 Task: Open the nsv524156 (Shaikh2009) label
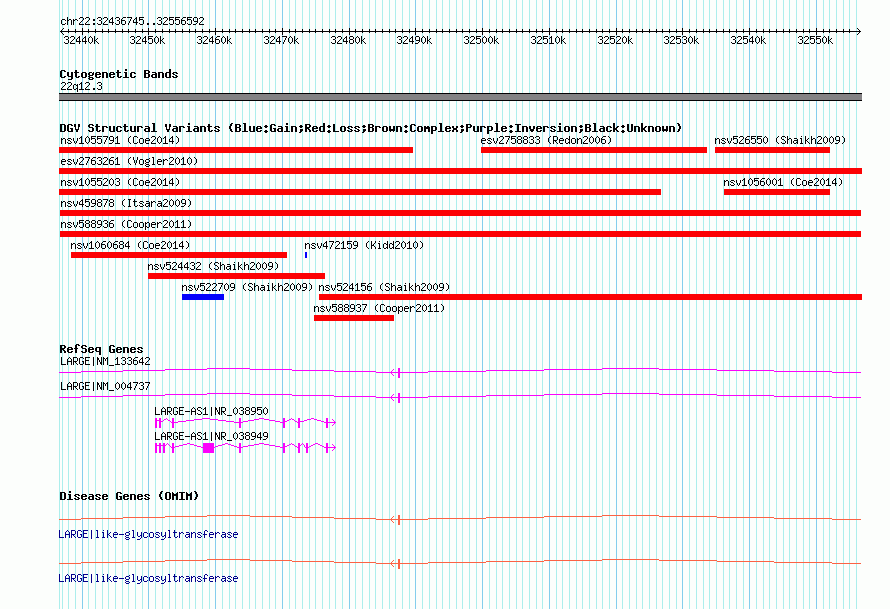(384, 287)
